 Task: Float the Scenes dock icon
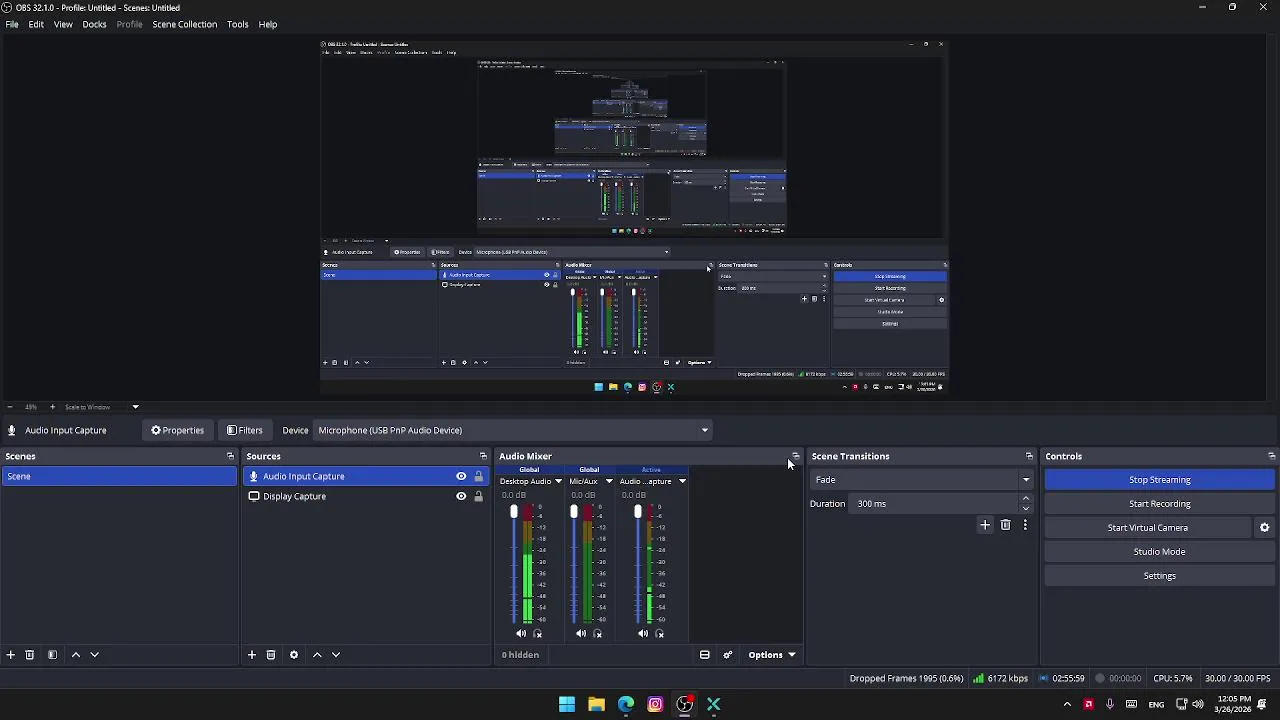coord(230,456)
